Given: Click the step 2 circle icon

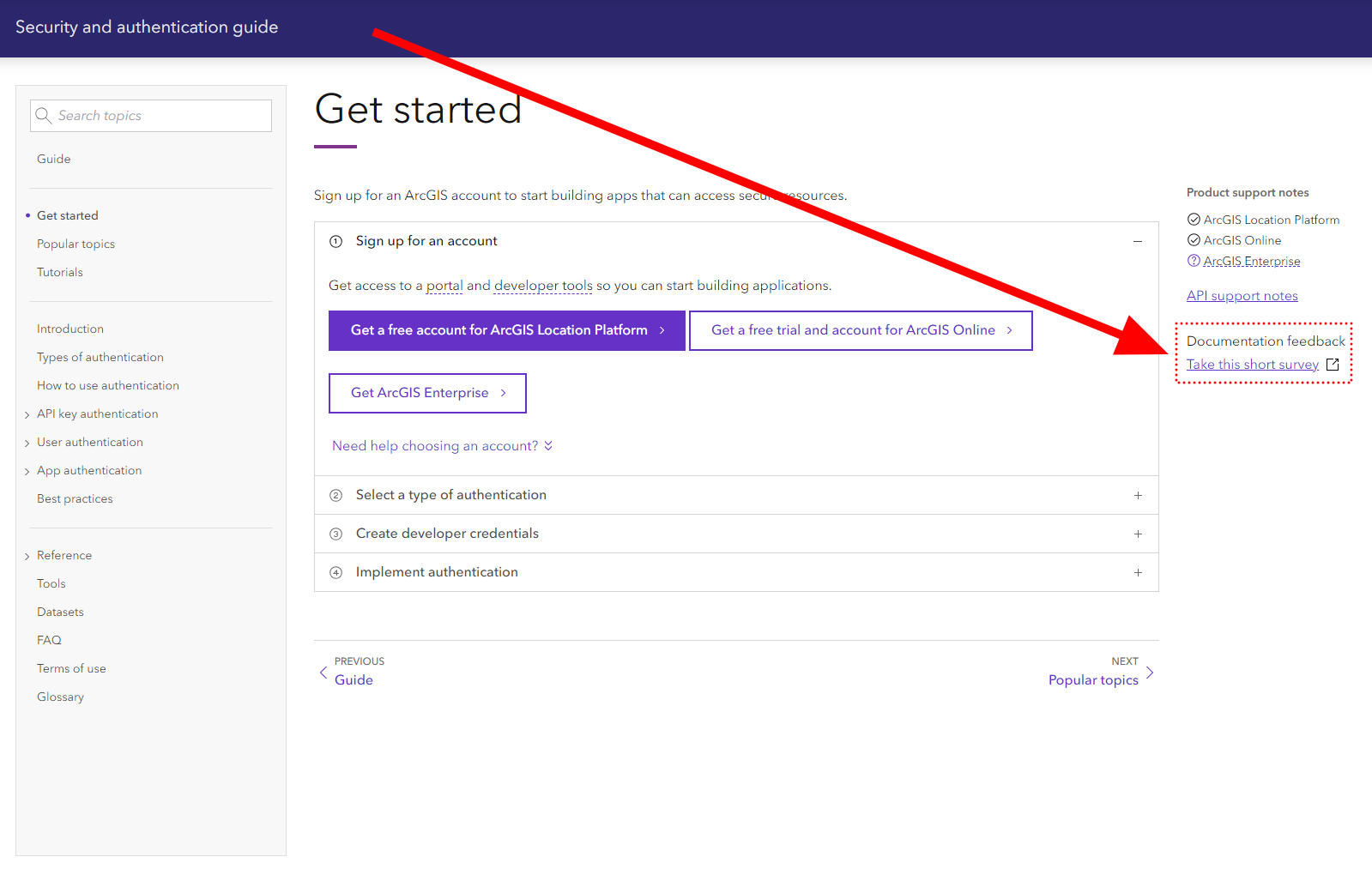Looking at the screenshot, I should (x=336, y=495).
